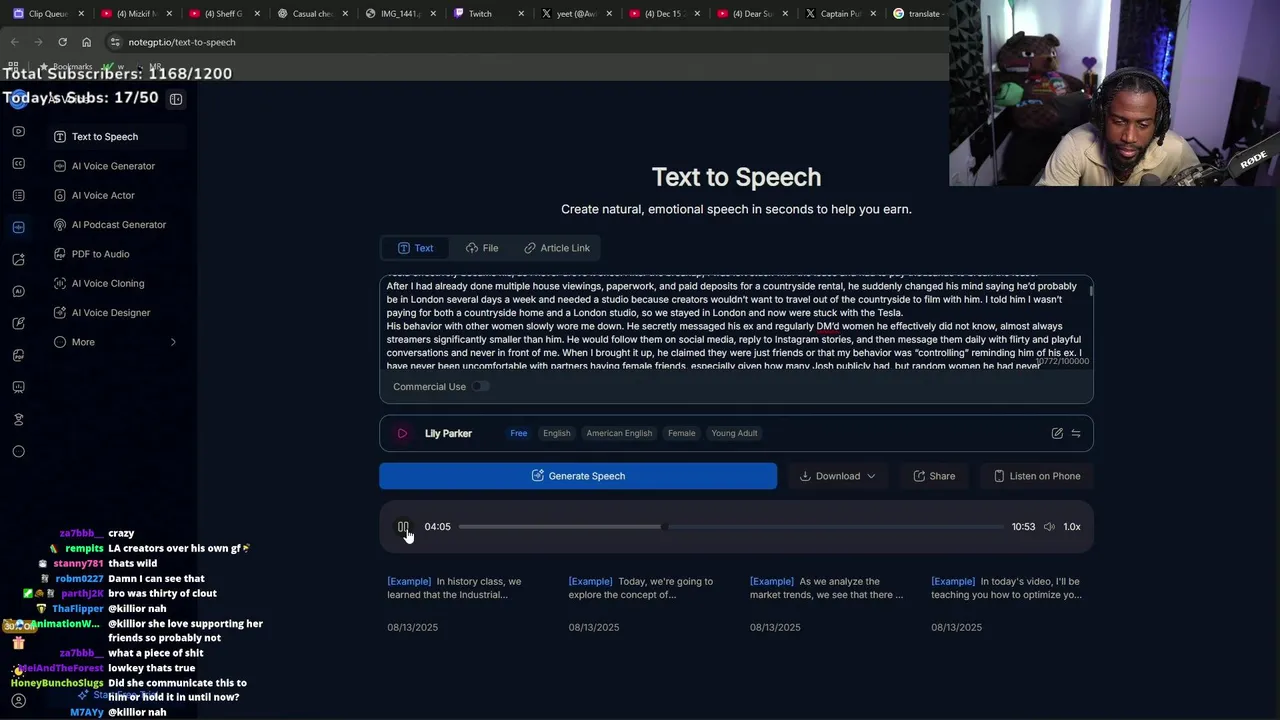Click the audio waveform rail icon
1280x720 pixels.
tap(18, 227)
